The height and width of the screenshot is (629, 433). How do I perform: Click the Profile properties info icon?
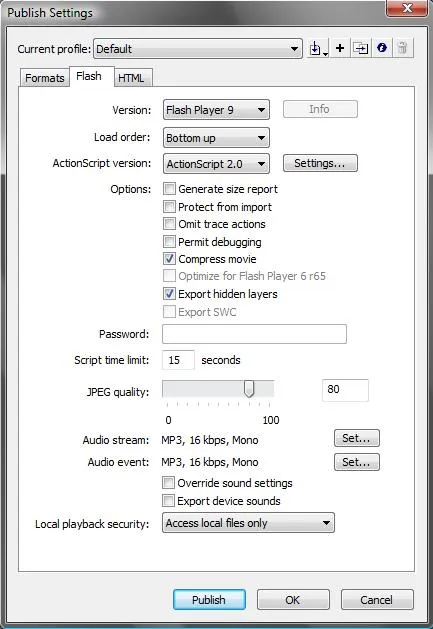(x=382, y=49)
